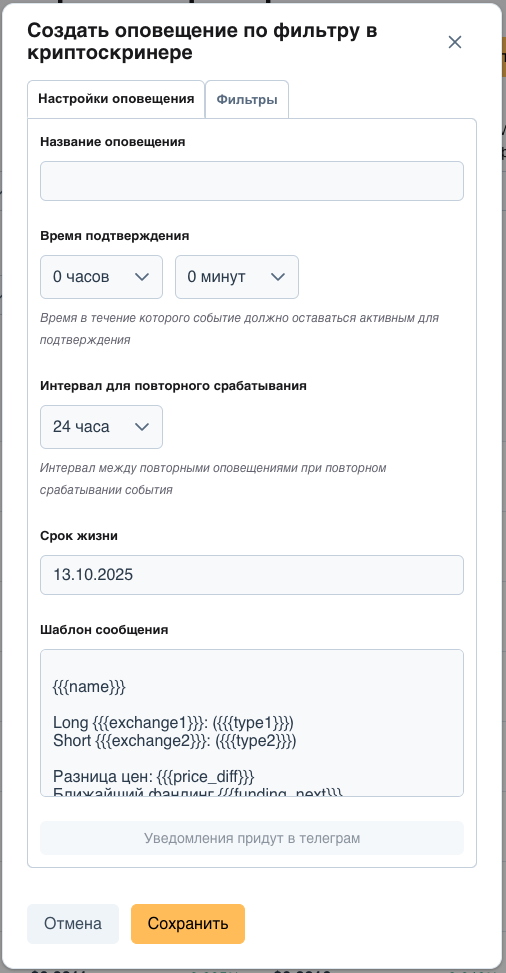Open the 0 часов dropdown
Viewport: 506px width, 973px height.
coord(101,277)
